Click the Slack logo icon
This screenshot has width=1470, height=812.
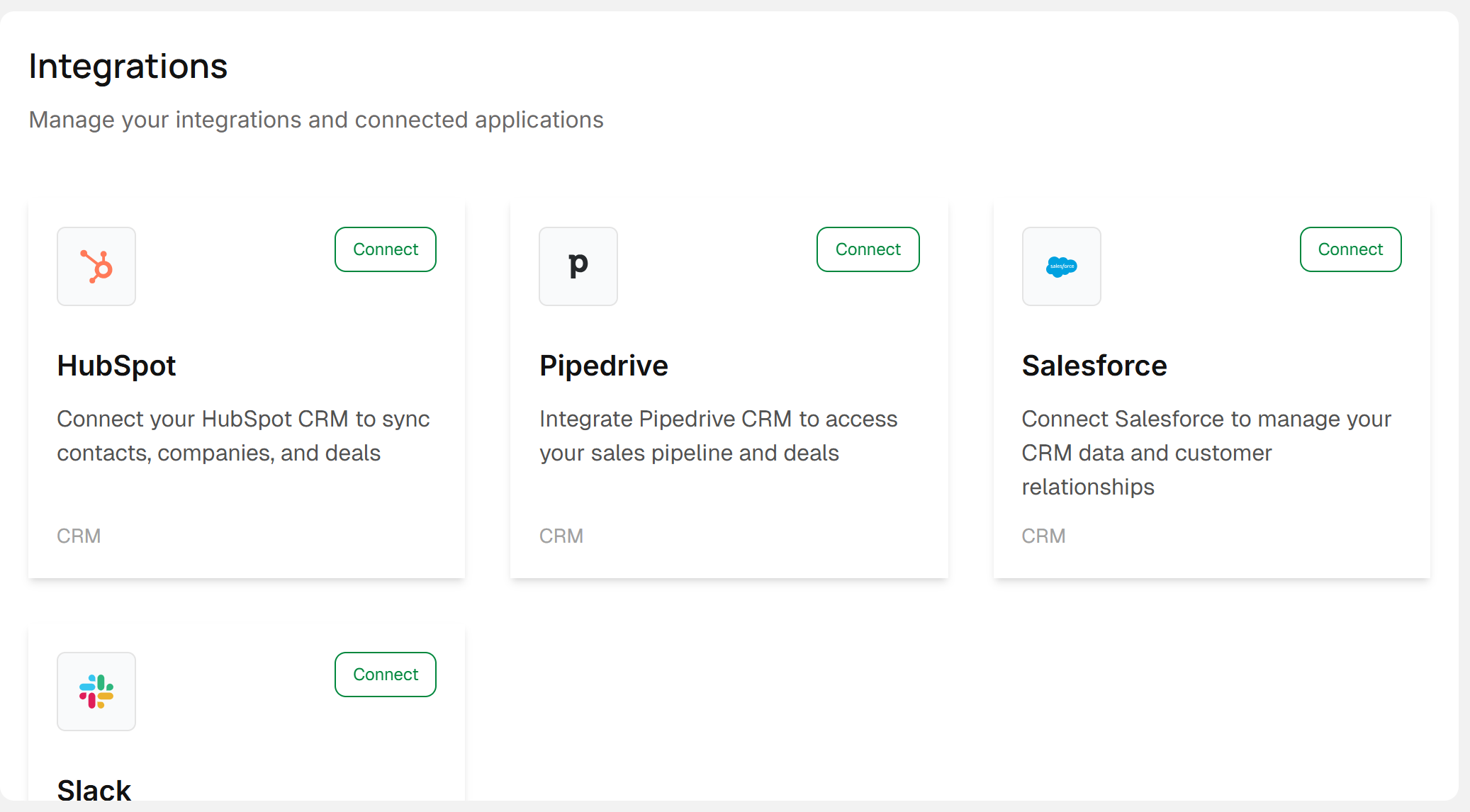click(96, 692)
